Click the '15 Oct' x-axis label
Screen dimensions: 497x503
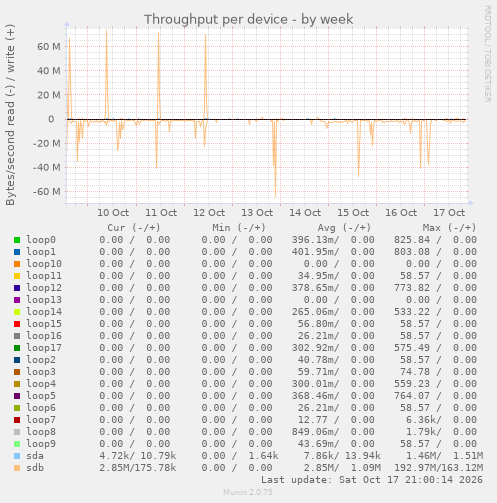coord(353,212)
